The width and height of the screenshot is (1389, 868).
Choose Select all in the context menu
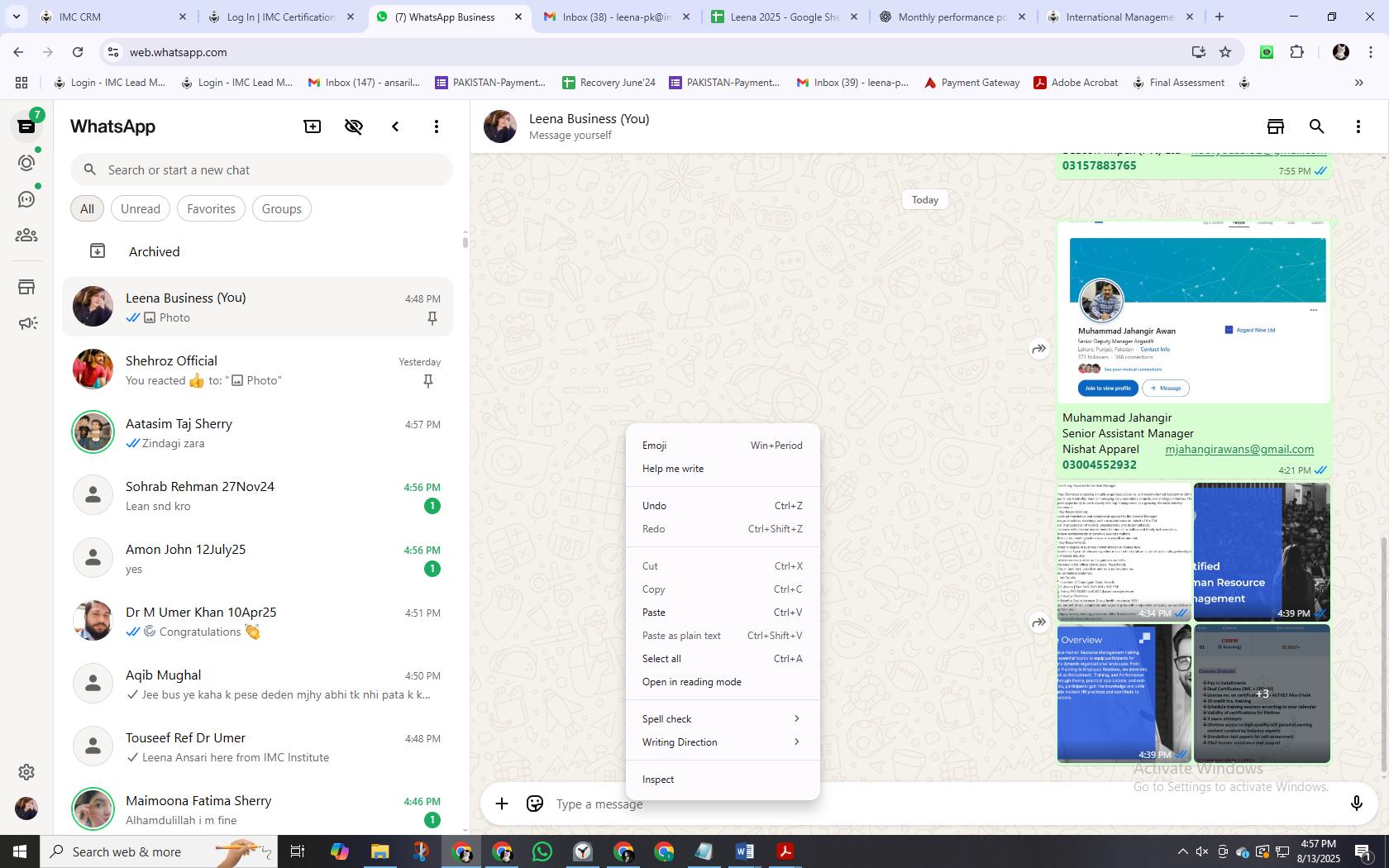723,659
